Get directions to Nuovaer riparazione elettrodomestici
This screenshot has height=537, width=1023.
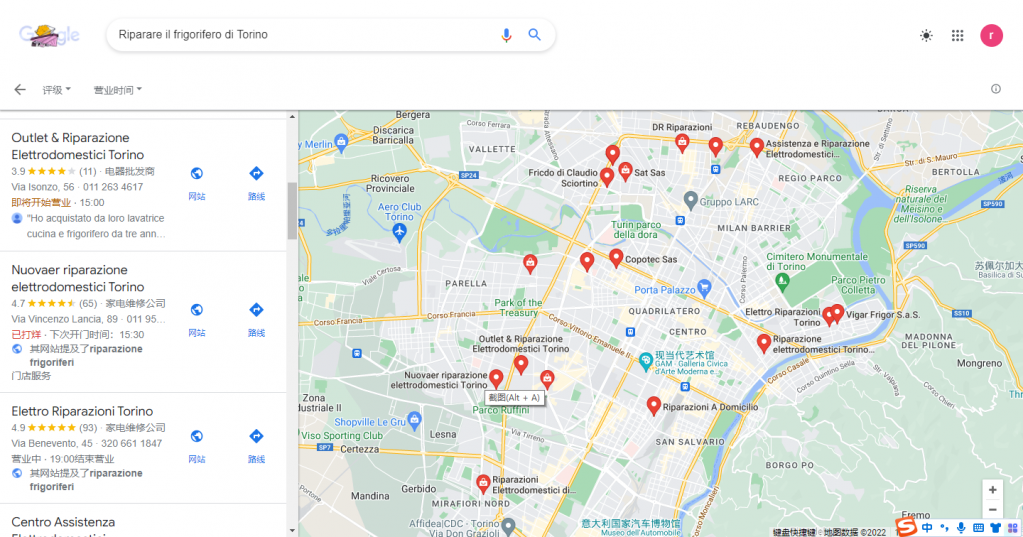tap(256, 318)
